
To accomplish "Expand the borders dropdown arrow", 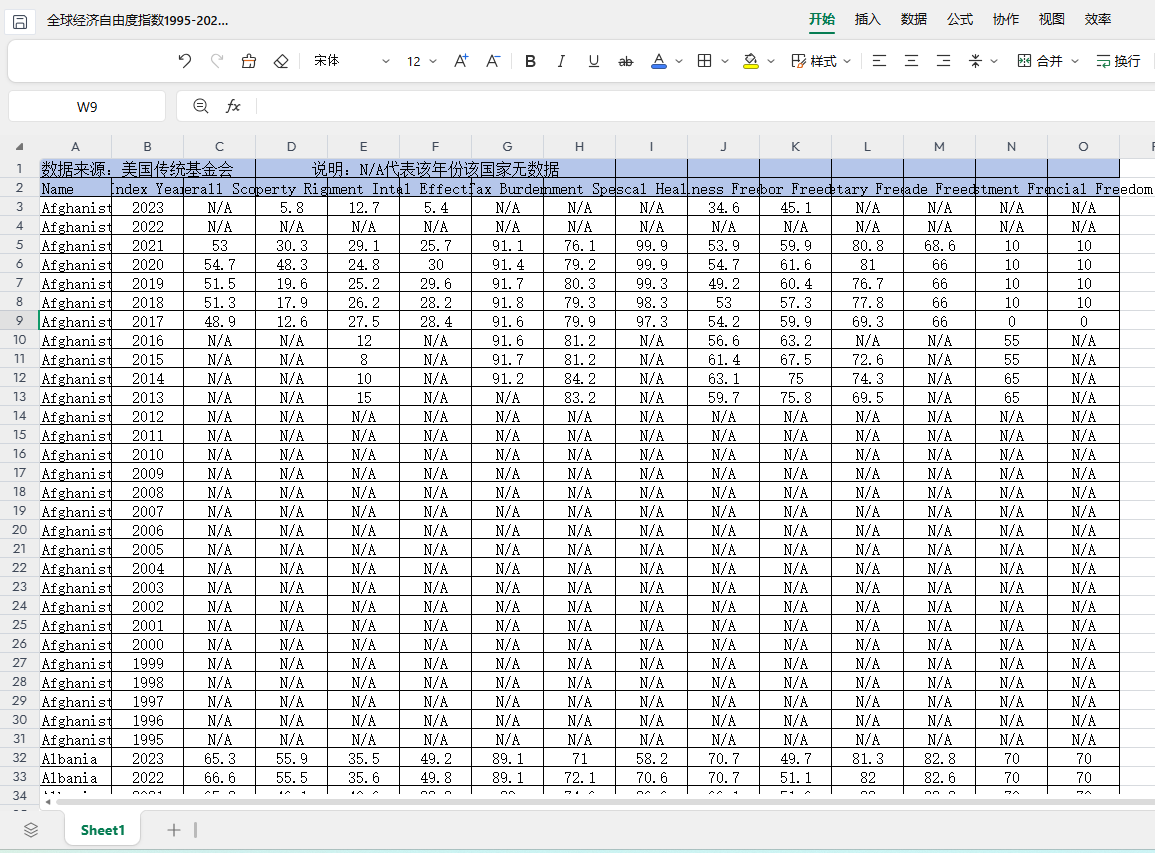I will (725, 61).
